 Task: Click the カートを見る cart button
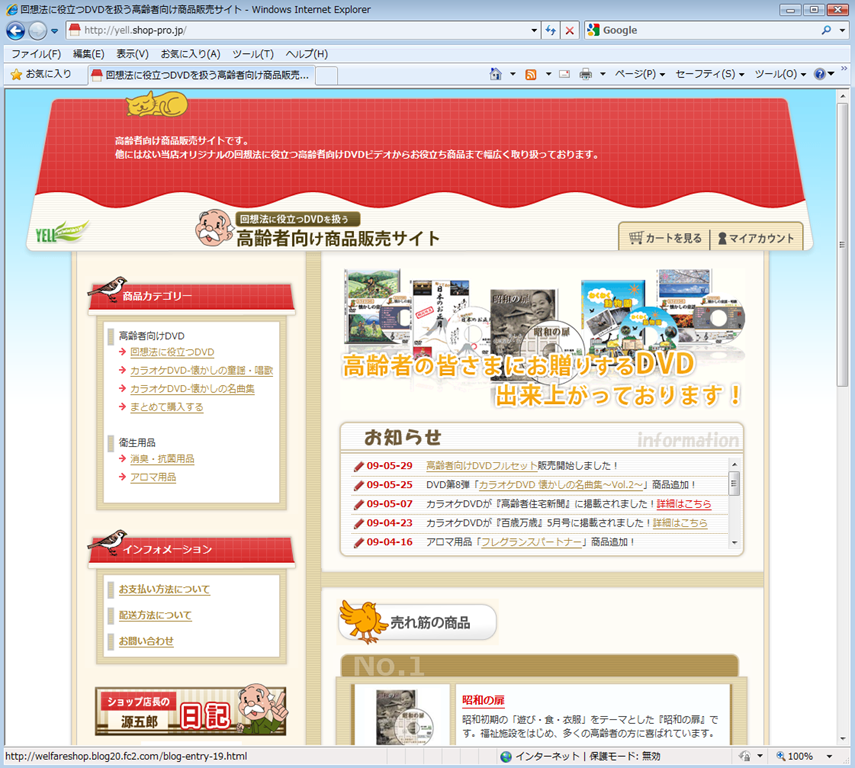point(665,238)
